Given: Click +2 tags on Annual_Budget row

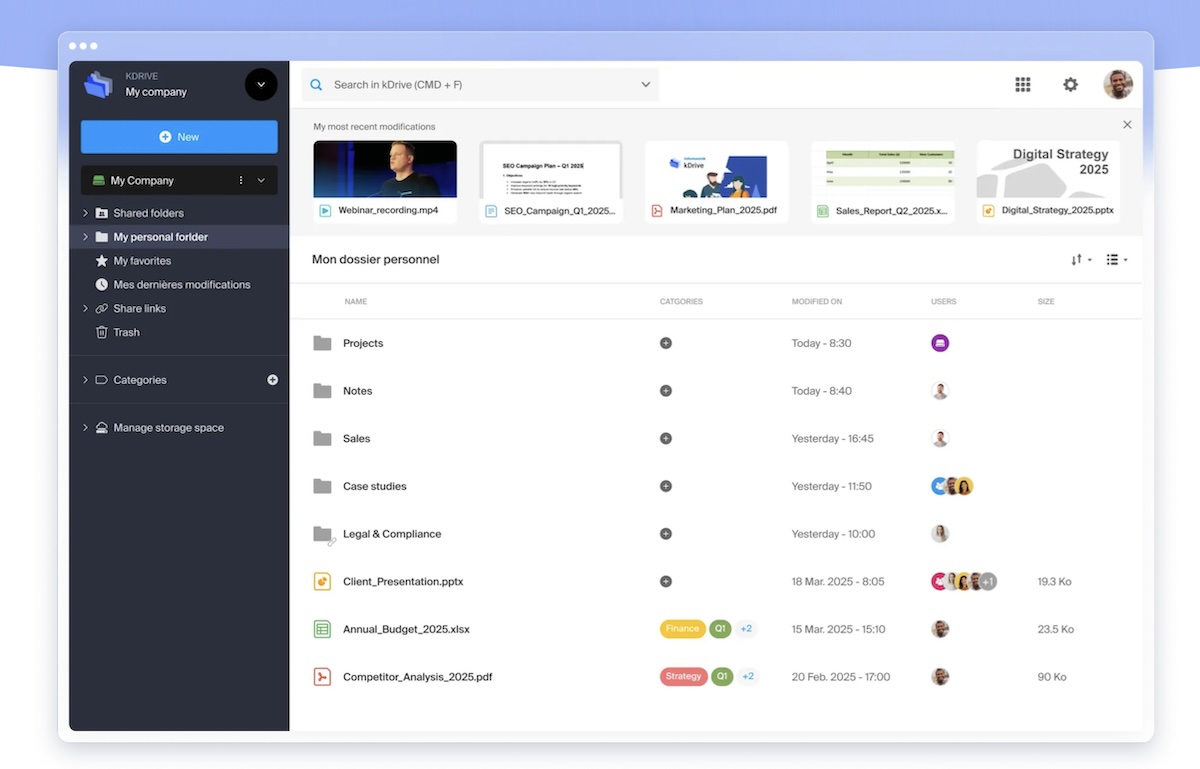Looking at the screenshot, I should (x=747, y=629).
